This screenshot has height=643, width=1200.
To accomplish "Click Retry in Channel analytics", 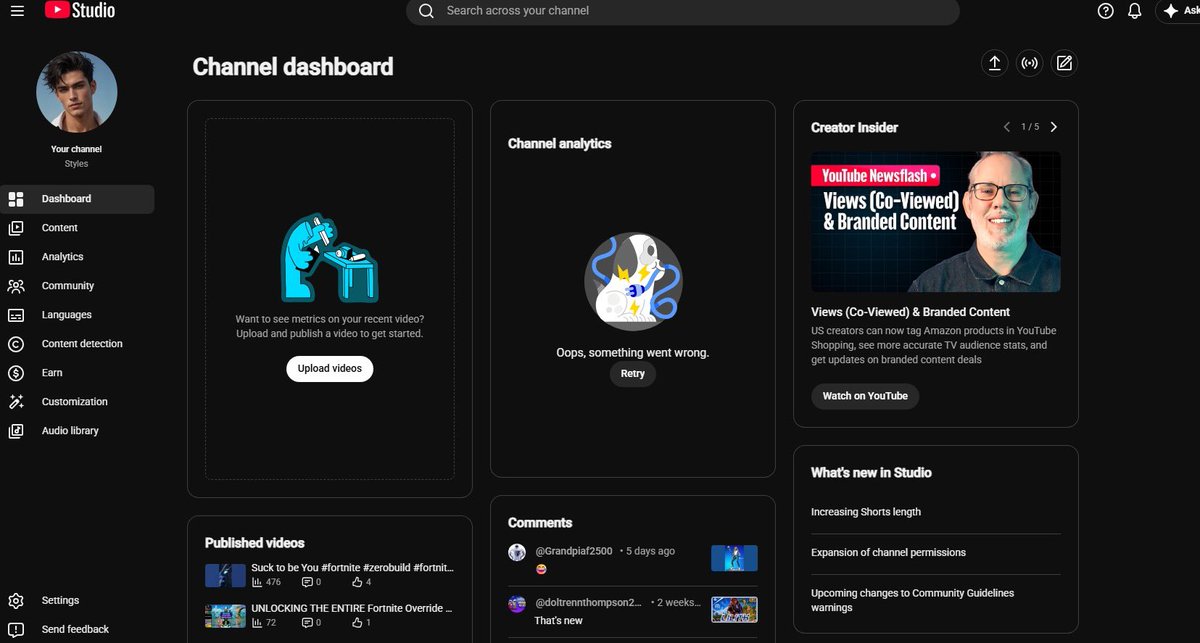I will coord(633,374).
